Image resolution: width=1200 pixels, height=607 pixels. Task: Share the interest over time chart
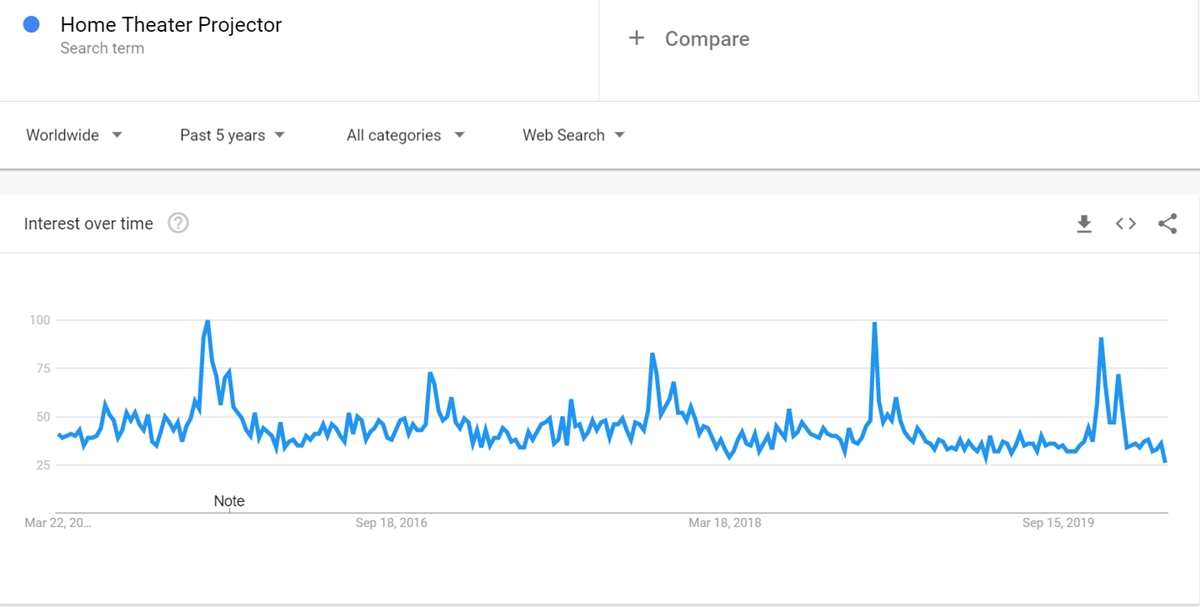[1167, 224]
